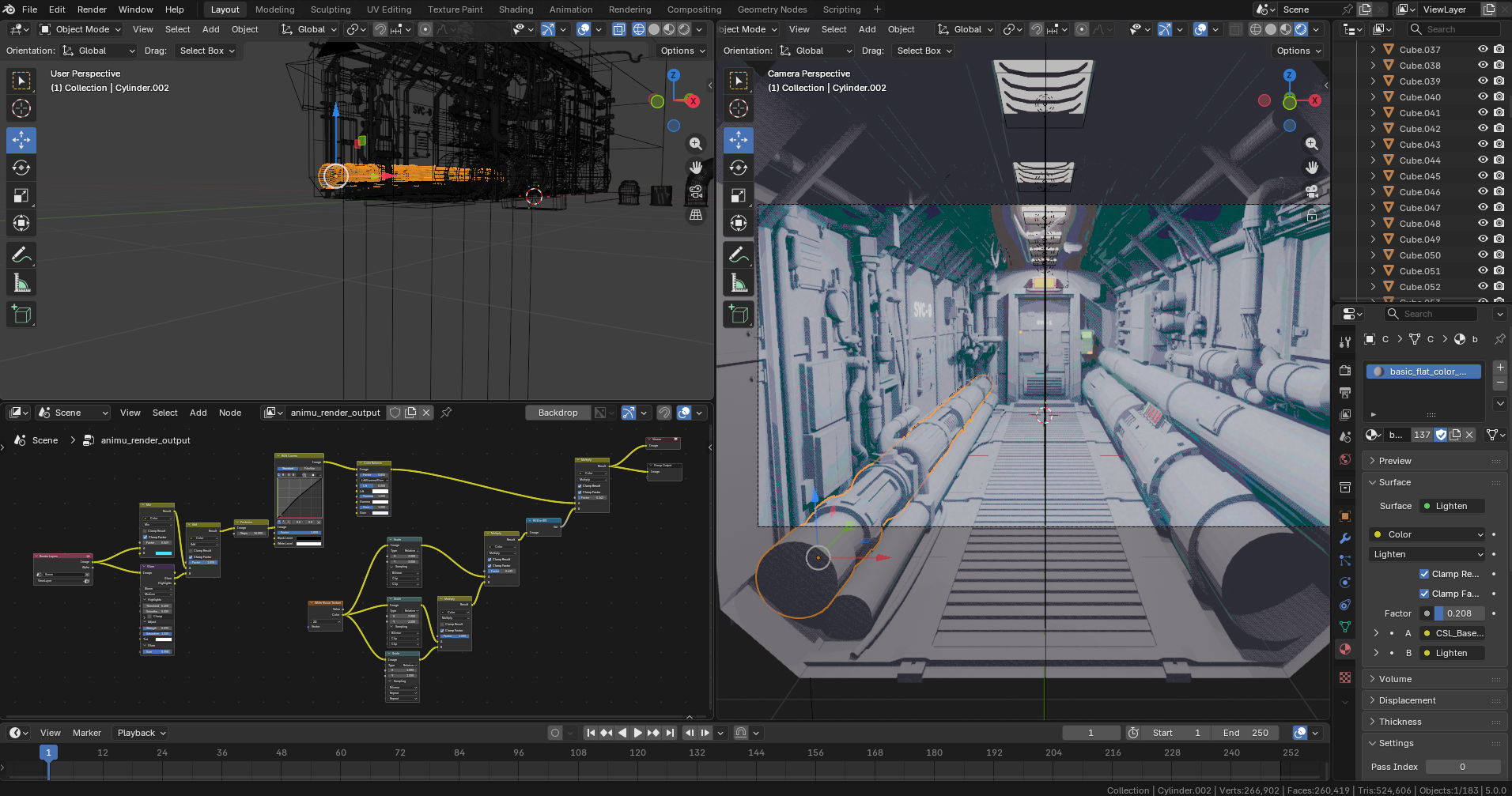Switch to the Shading workspace tab
The width and height of the screenshot is (1512, 796).
(x=516, y=9)
